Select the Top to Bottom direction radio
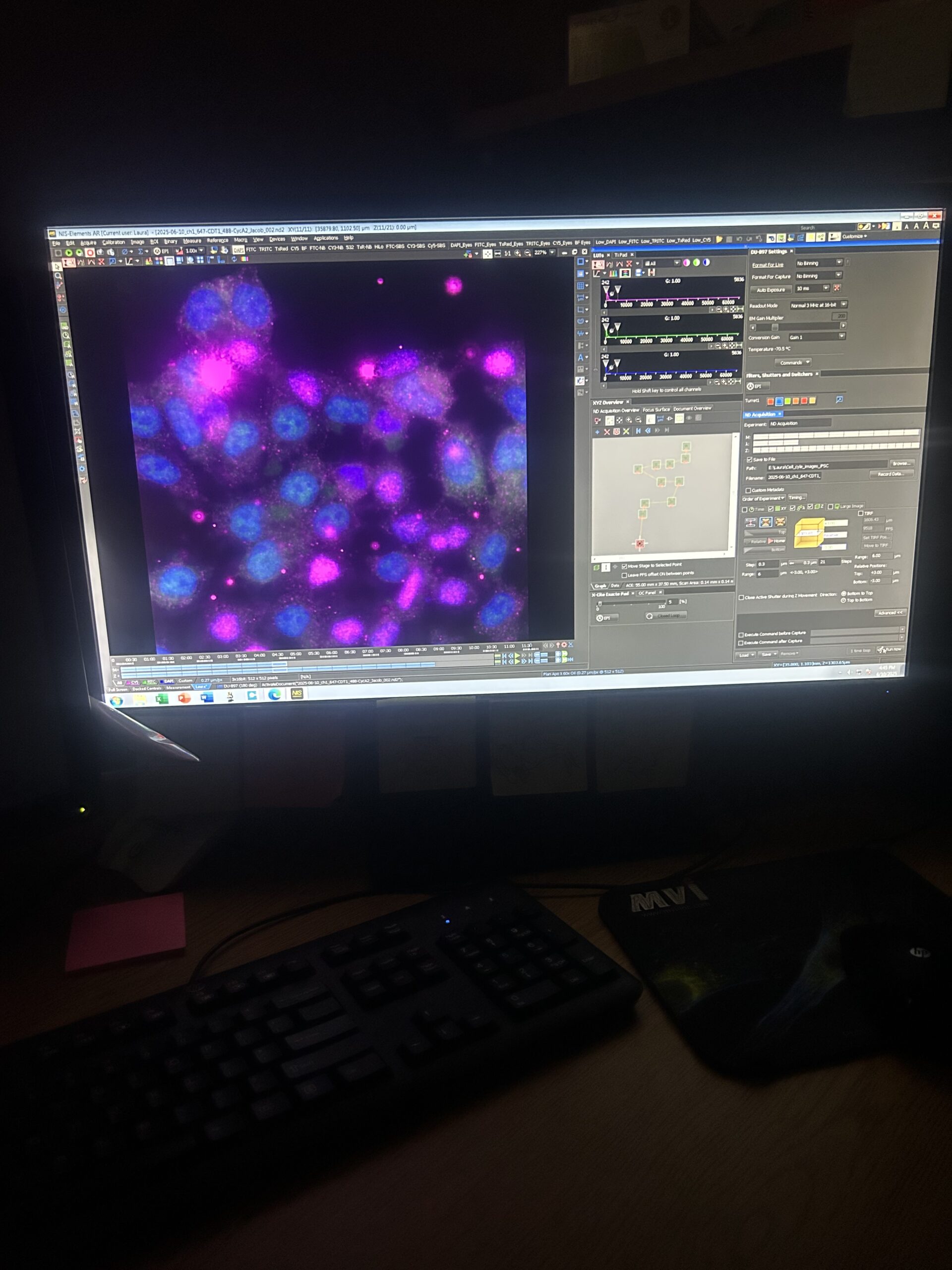 (843, 601)
